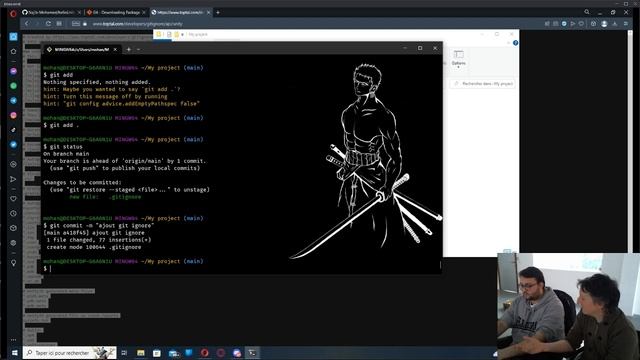Click the taskbar search box
Screen dimensions: 640x360
(x=69, y=353)
